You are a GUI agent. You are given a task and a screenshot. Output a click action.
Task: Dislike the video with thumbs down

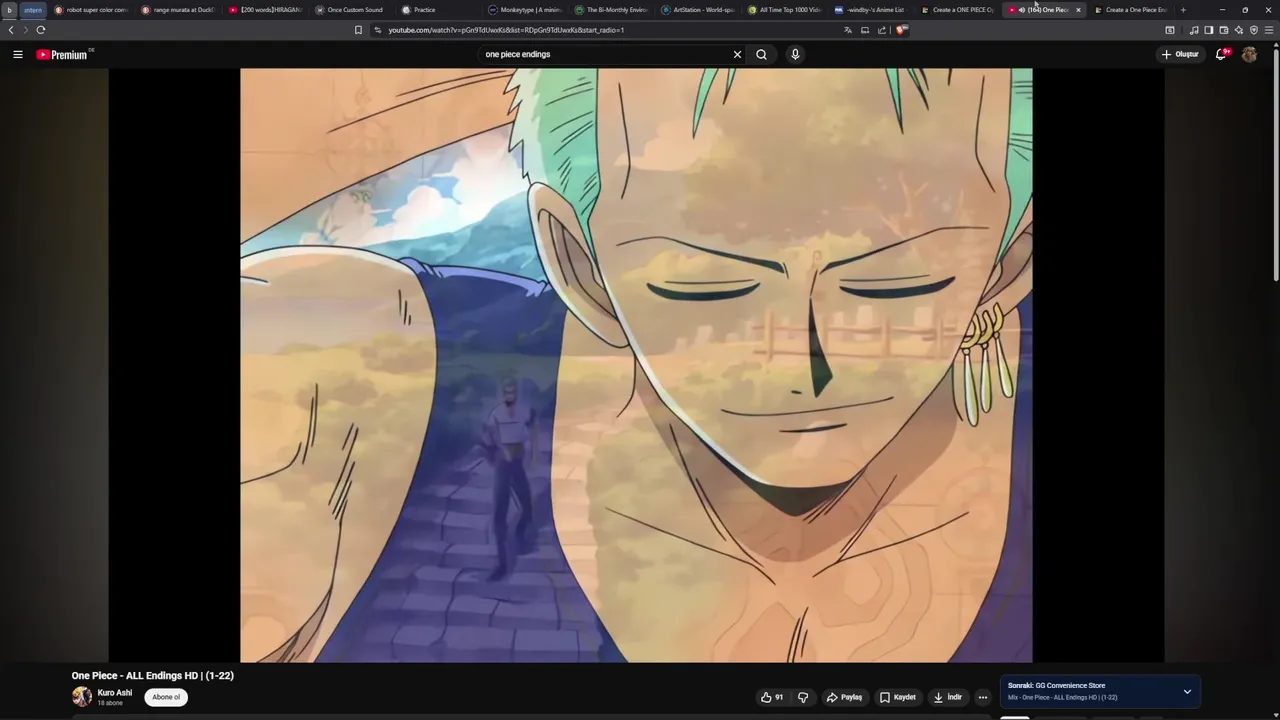coord(803,697)
